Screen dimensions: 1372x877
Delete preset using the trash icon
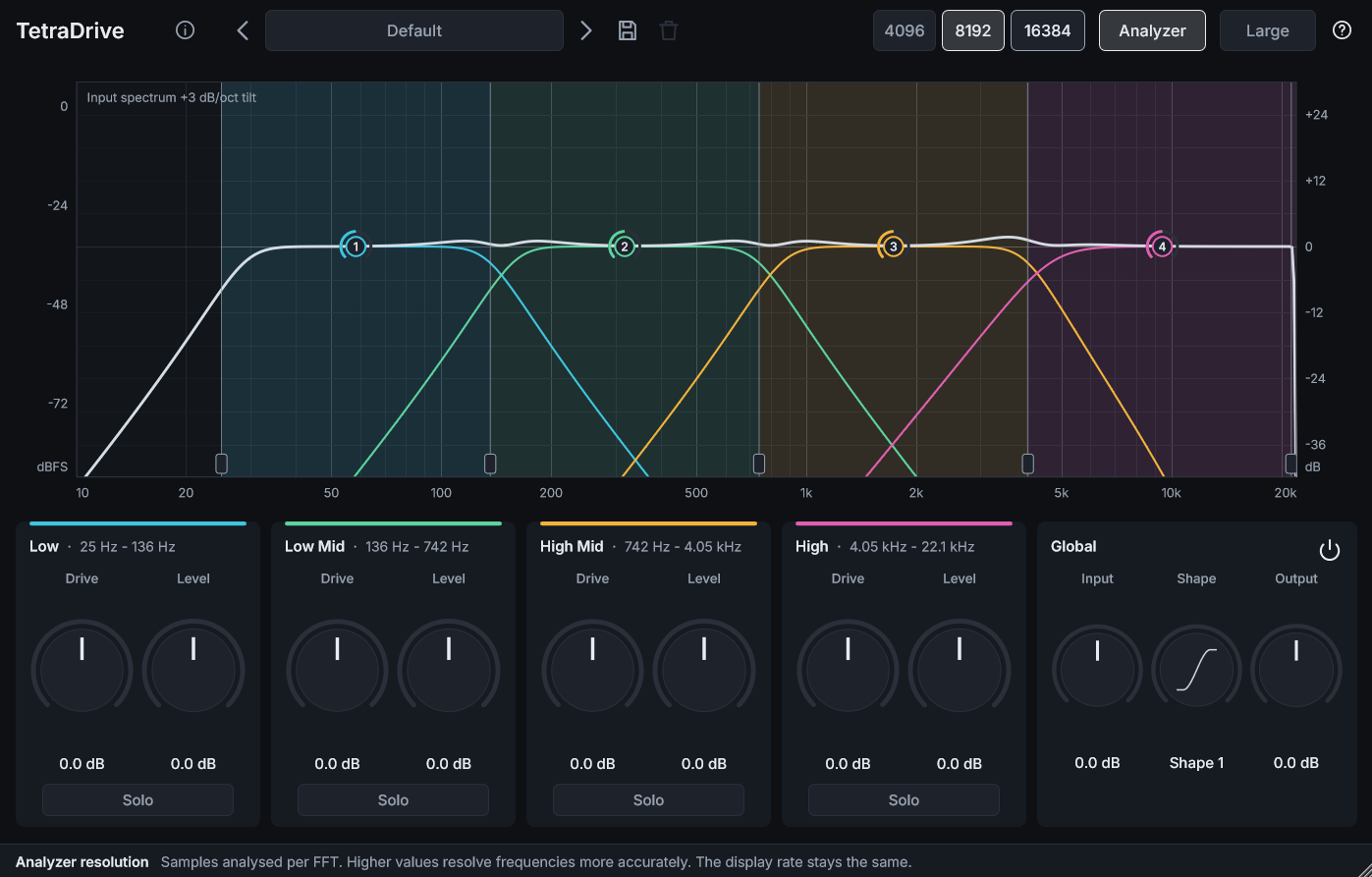(x=669, y=30)
